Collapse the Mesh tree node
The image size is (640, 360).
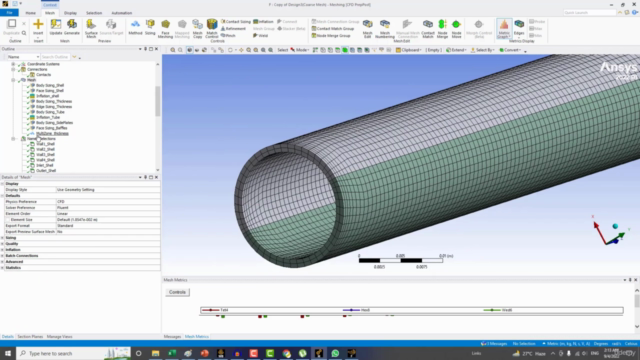[x=13, y=80]
